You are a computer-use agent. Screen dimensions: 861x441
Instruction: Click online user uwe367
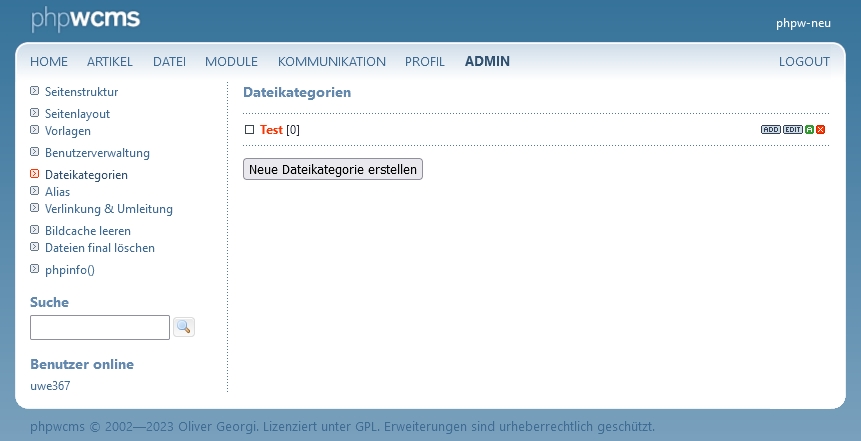point(50,386)
